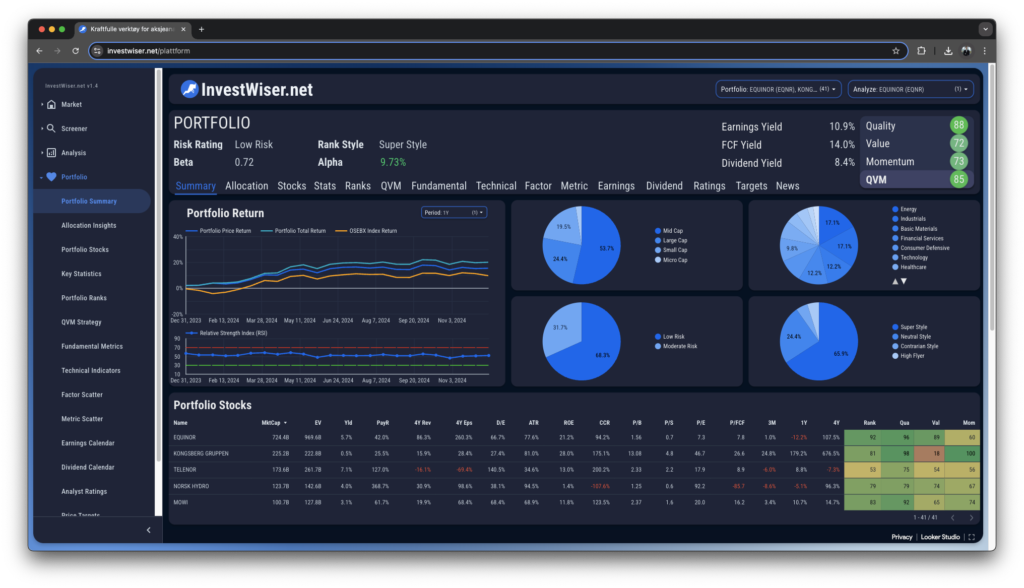
Task: Open Dividend Calendar in sidebar
Action: point(88,467)
